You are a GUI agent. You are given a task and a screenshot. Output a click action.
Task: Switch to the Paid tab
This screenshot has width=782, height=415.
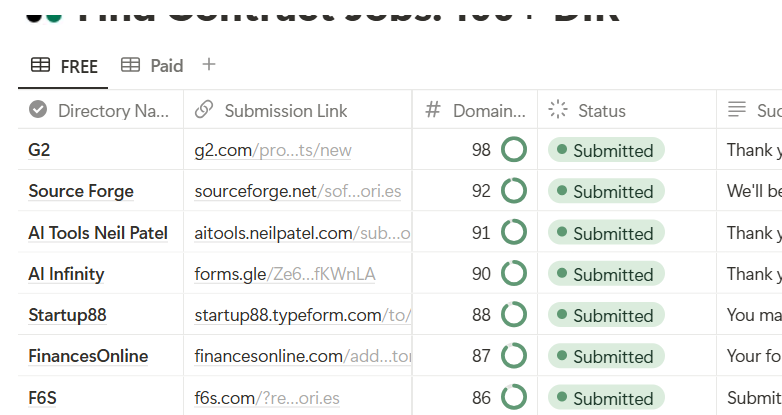click(166, 66)
